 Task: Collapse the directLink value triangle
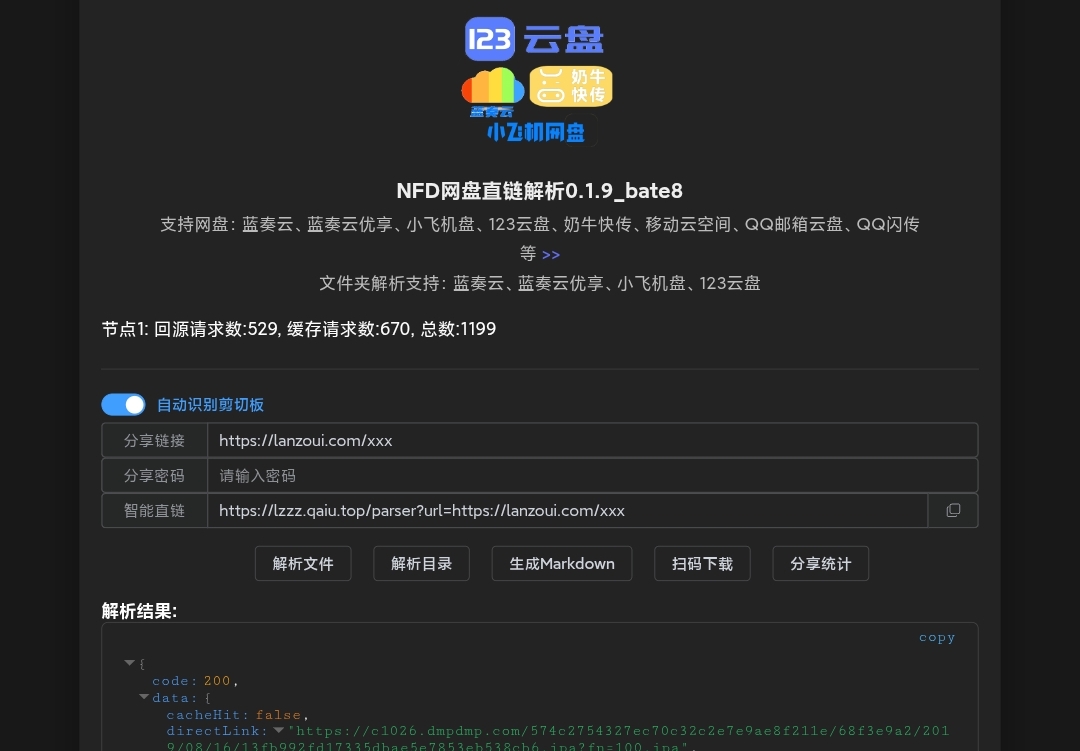(278, 730)
